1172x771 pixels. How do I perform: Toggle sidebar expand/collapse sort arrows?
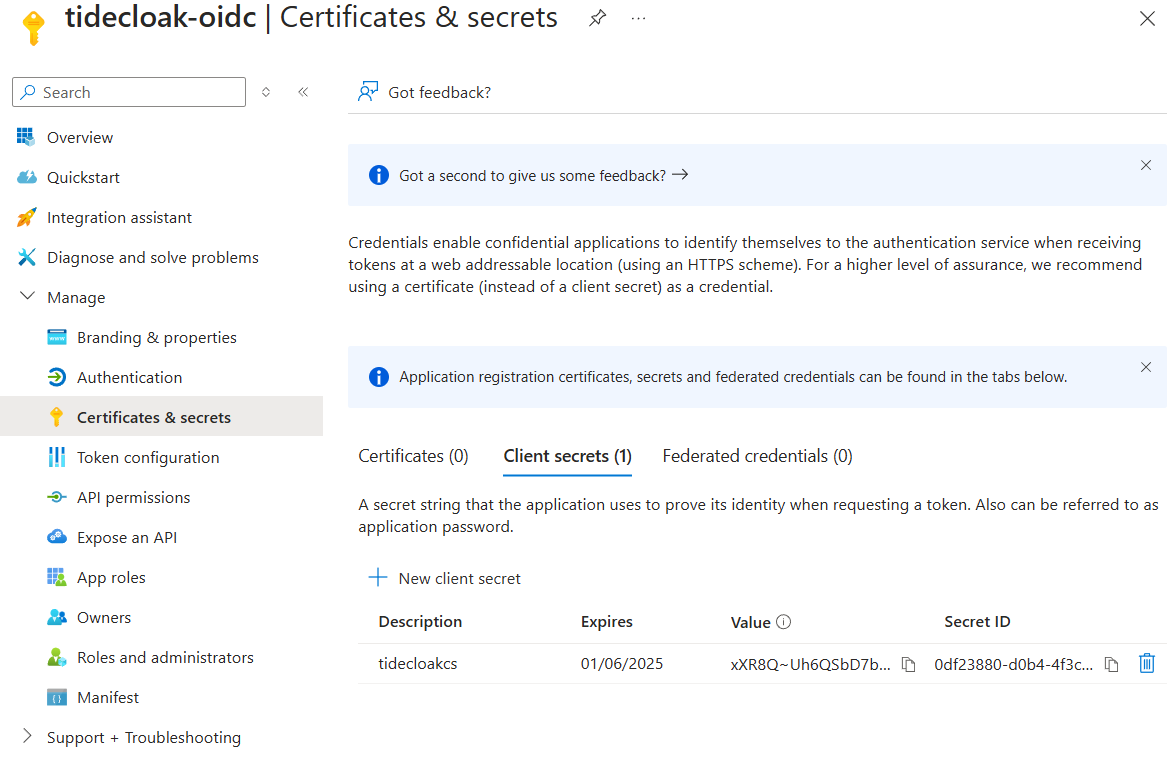[266, 92]
